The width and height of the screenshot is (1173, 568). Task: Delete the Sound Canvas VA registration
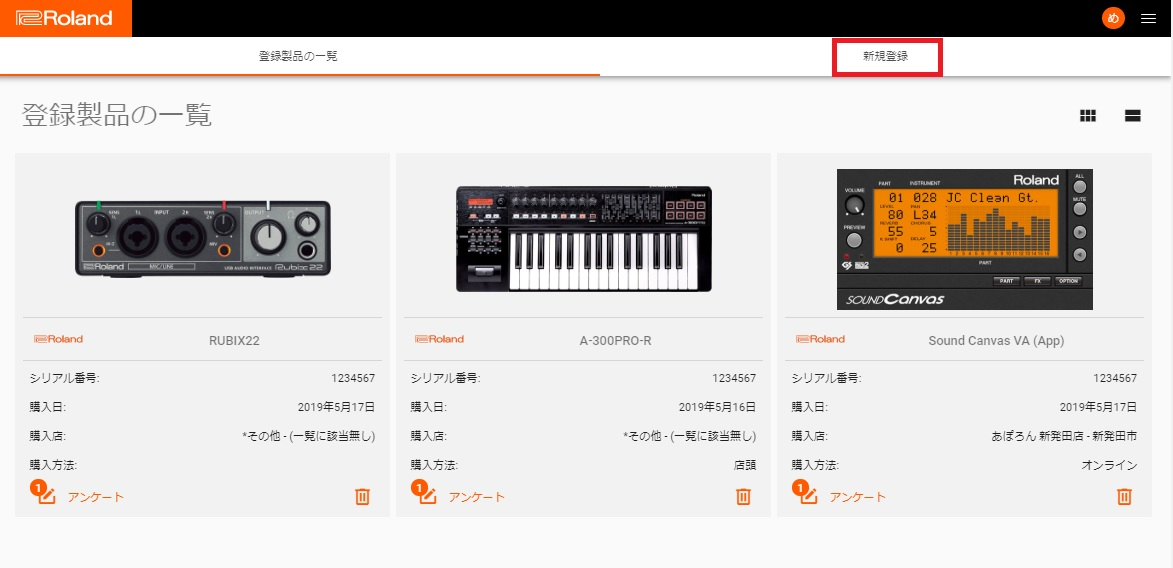point(1124,496)
